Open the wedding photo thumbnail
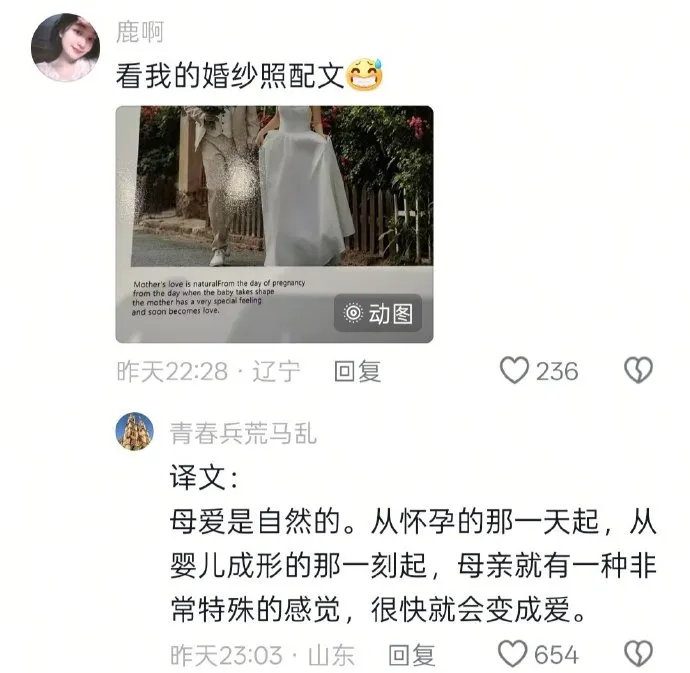The width and height of the screenshot is (690, 673). 275,224
